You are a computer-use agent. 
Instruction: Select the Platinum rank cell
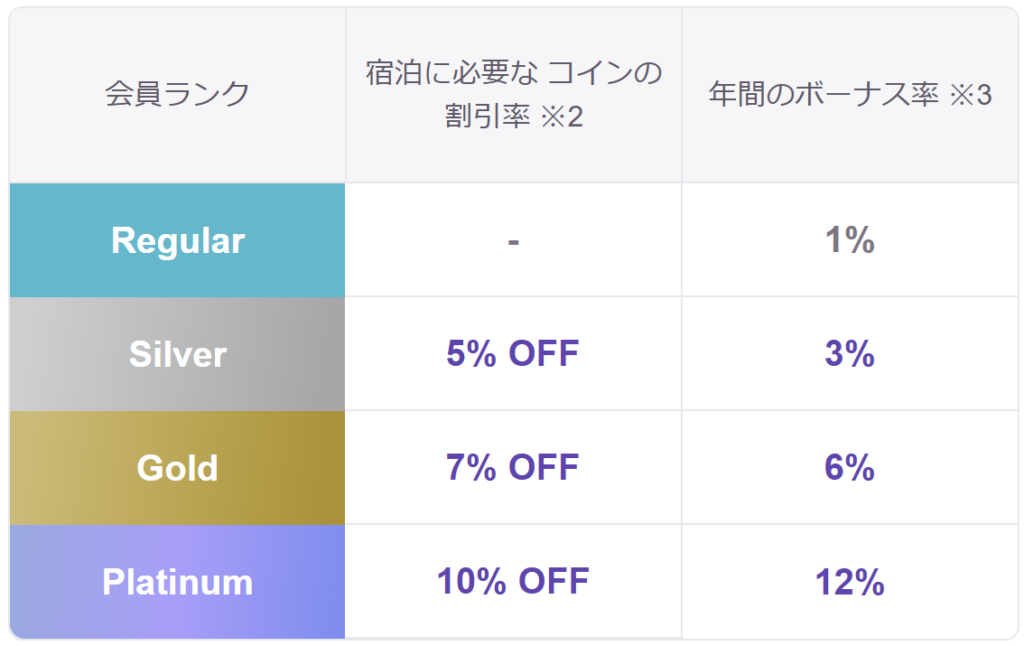[x=177, y=582]
